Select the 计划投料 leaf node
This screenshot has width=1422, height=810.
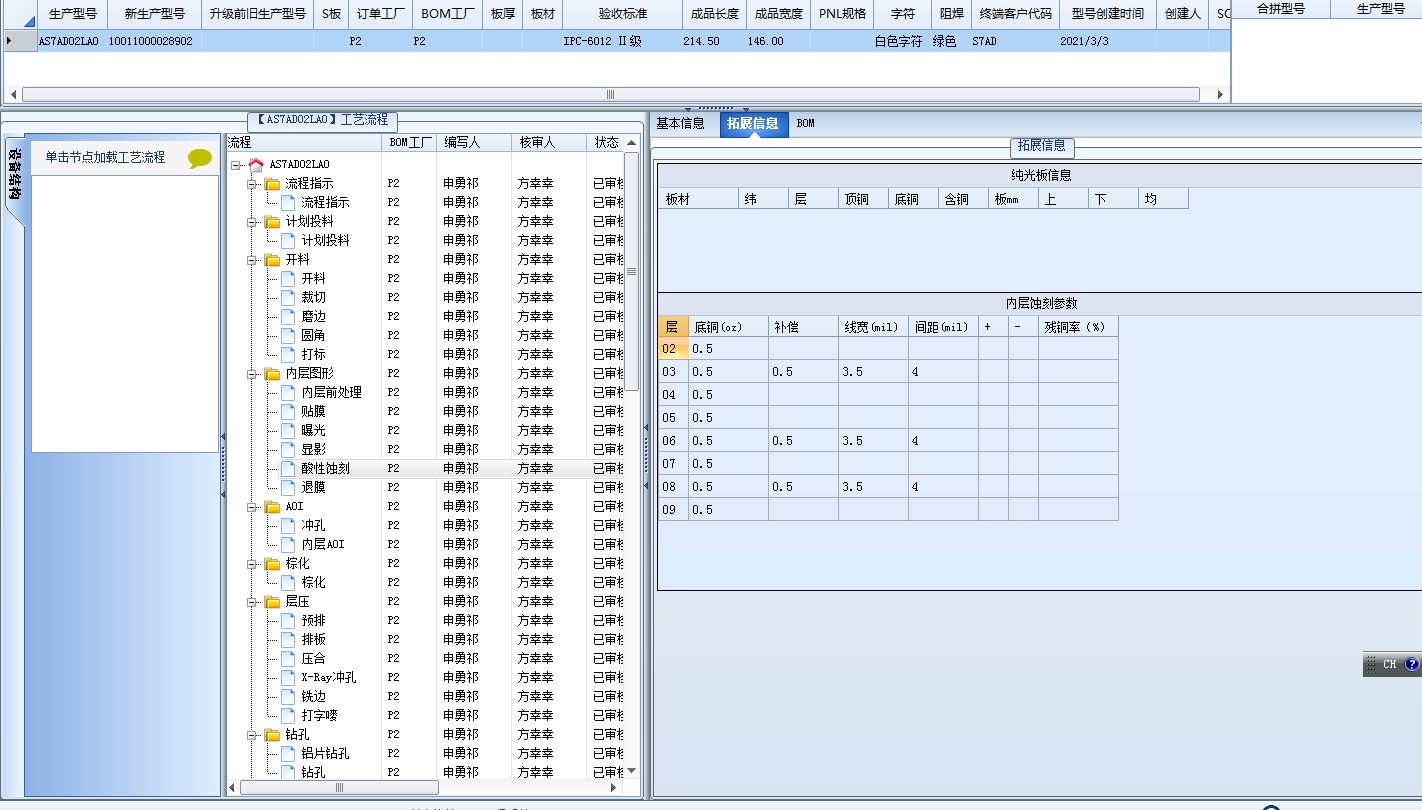tap(325, 240)
